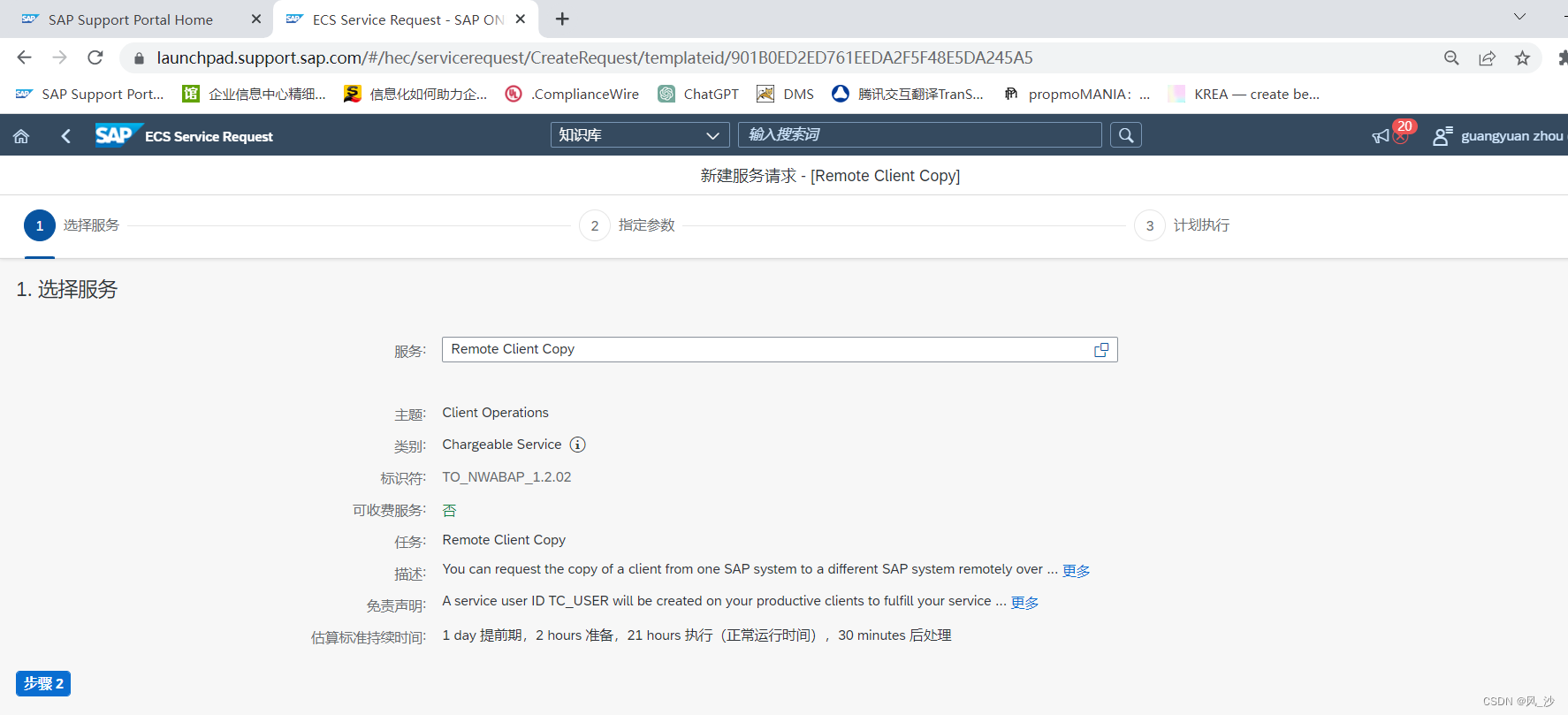The image size is (1568, 715).
Task: Click identifier text TO_NWABAP_1.2.02
Action: pyautogui.click(x=506, y=477)
